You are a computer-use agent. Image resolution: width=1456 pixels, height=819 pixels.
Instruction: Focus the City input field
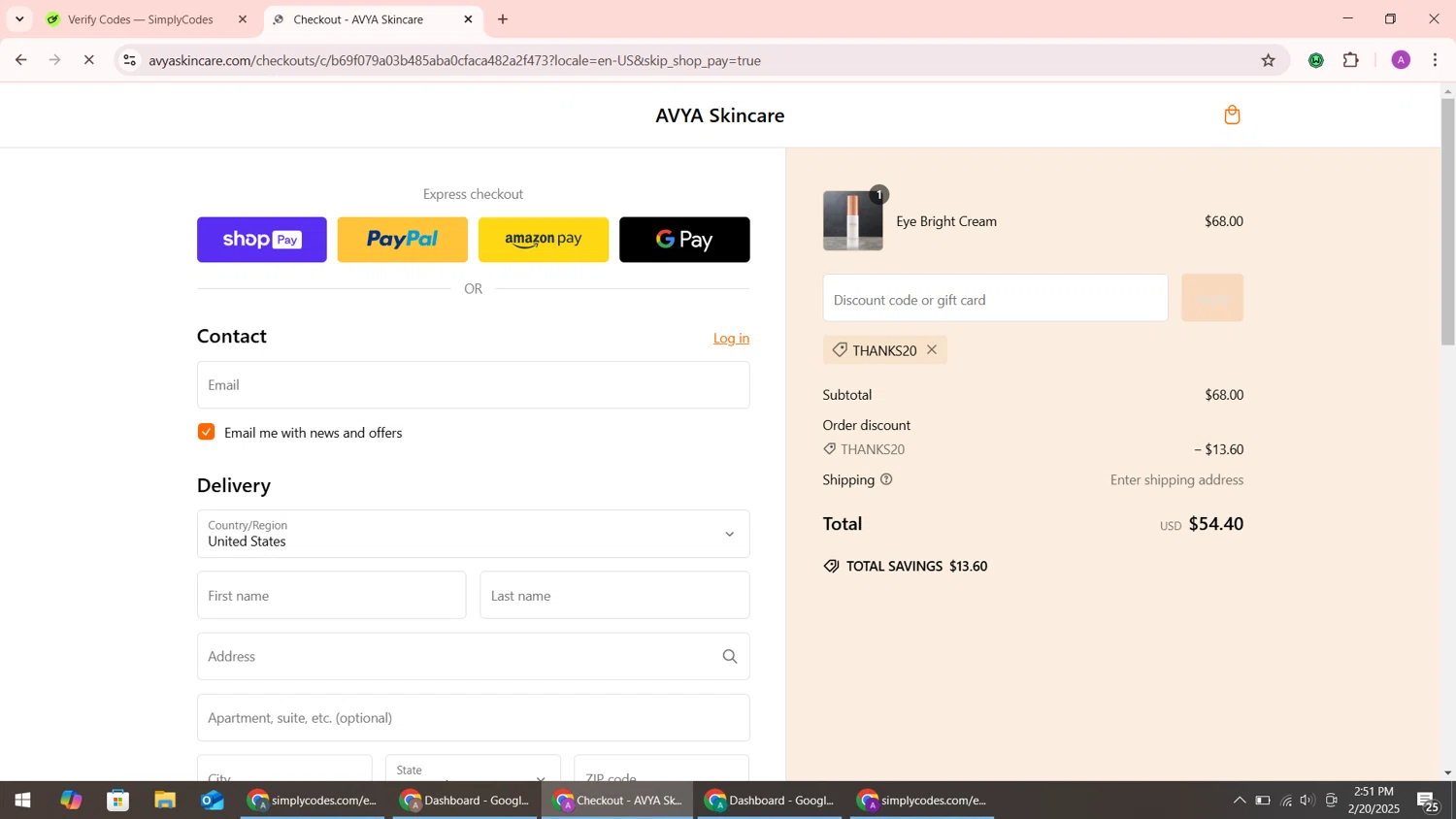pos(284,769)
